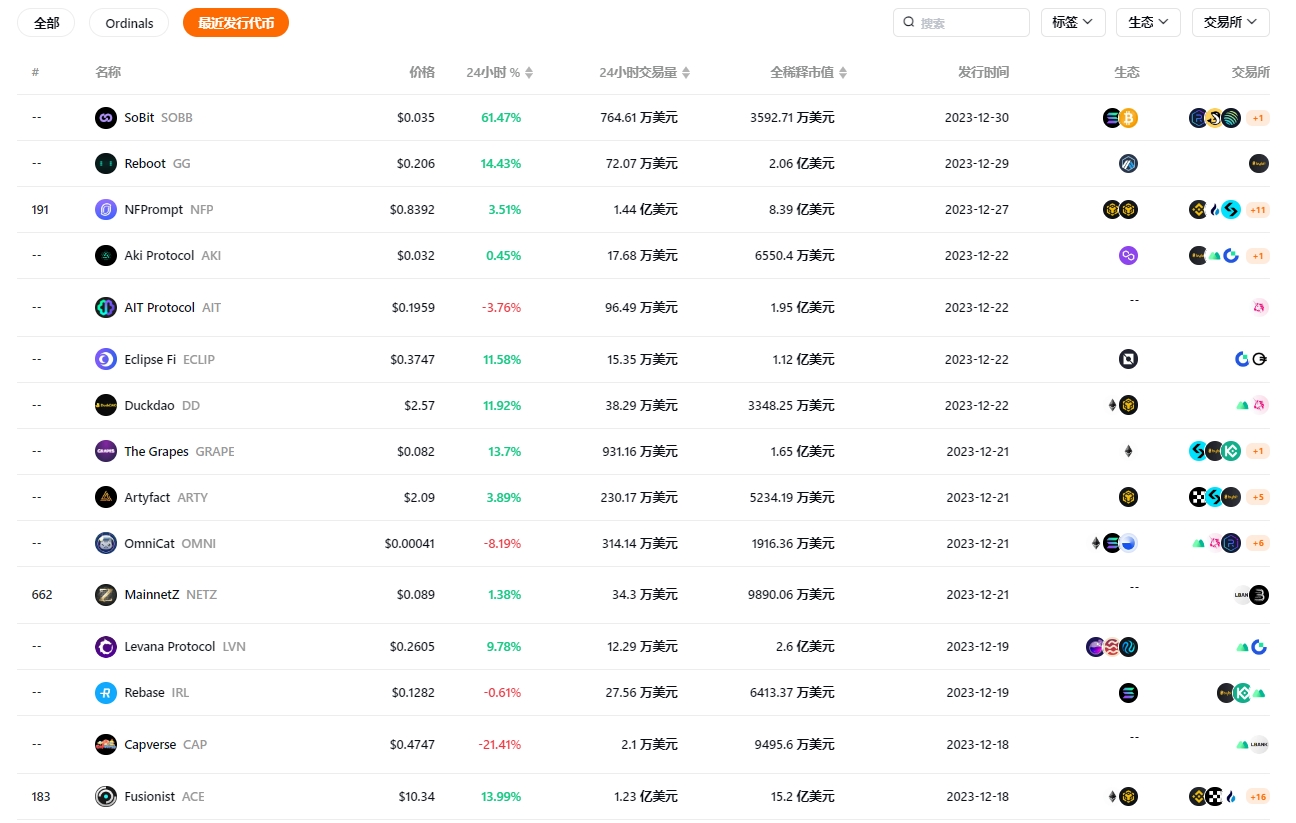1296x823 pixels.
Task: Click the $10.34 price of Fusionist
Action: click(416, 797)
